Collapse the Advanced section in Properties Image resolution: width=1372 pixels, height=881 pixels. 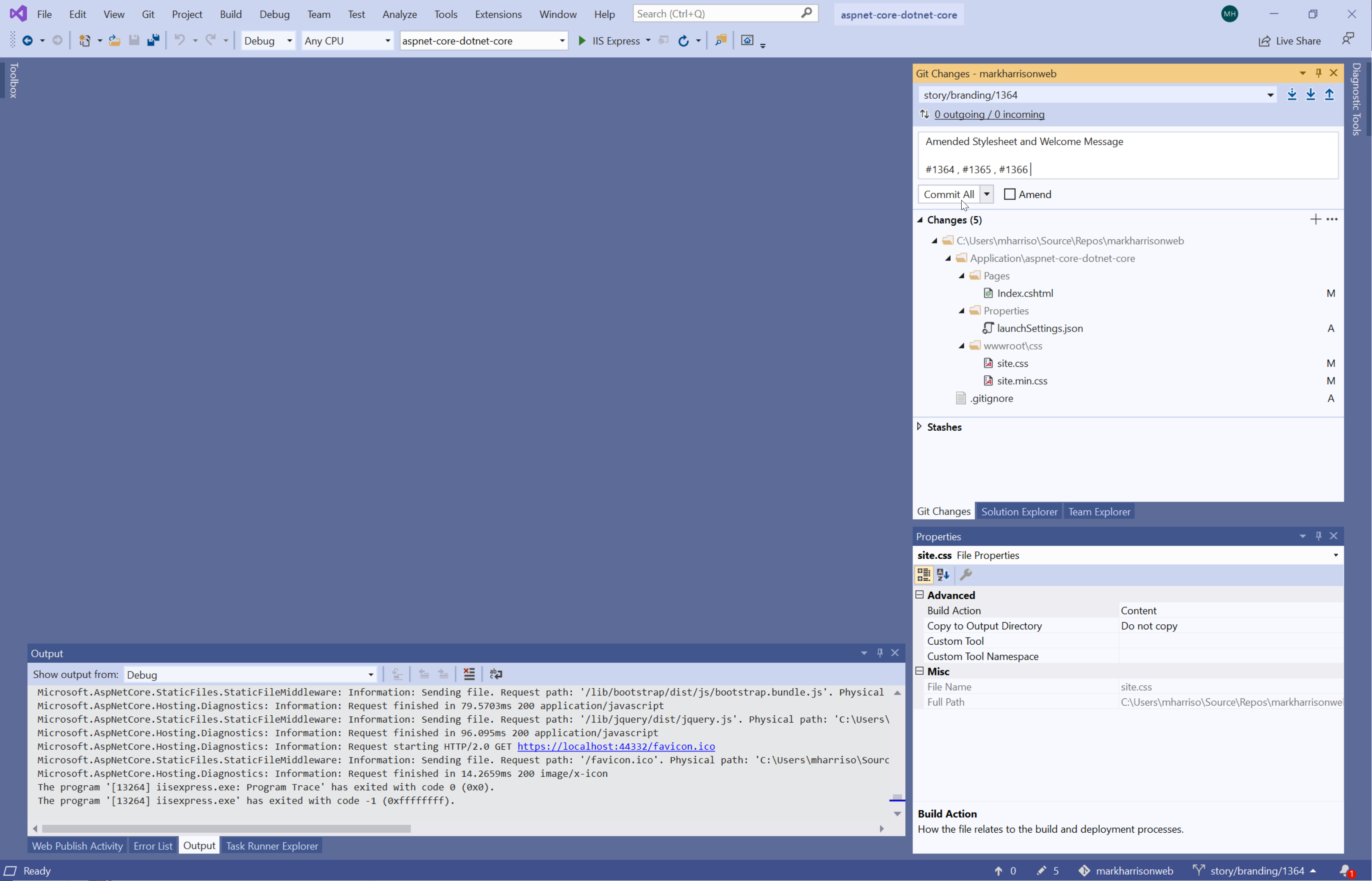(x=920, y=595)
